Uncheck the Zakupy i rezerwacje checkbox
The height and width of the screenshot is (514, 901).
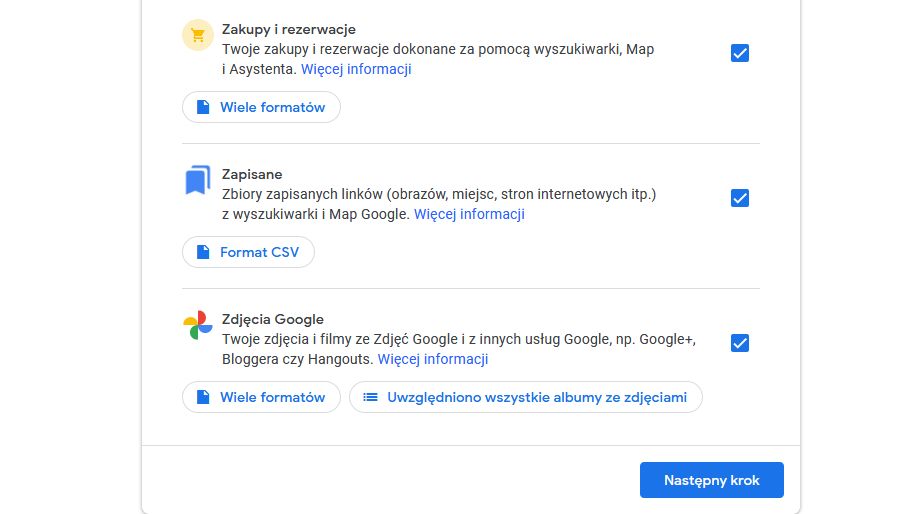(740, 53)
